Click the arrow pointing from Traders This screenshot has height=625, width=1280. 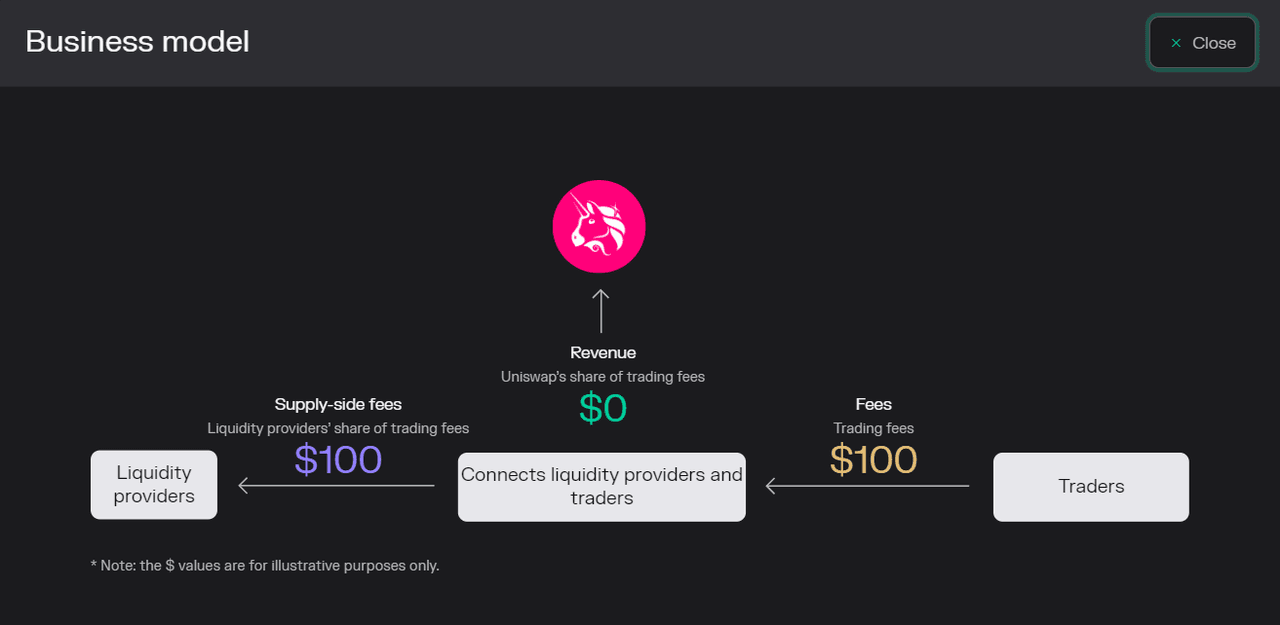[x=867, y=486]
